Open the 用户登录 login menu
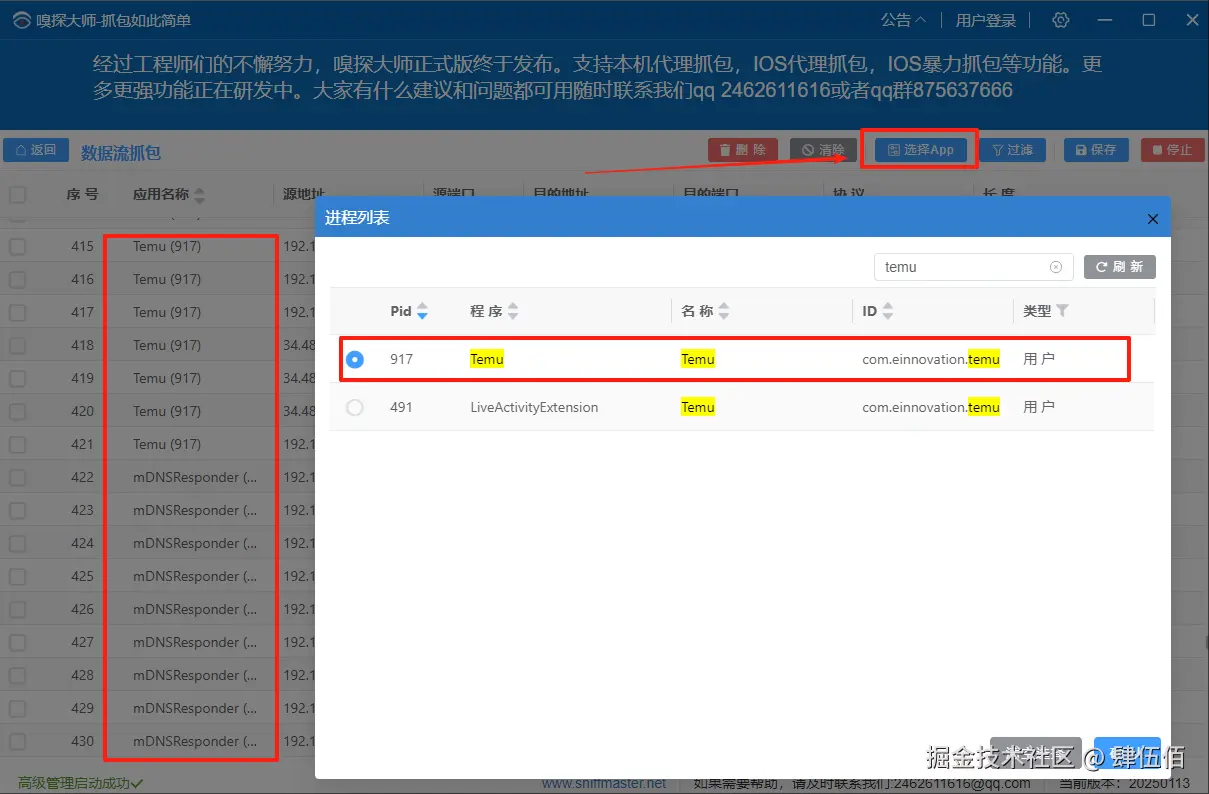 [x=985, y=20]
